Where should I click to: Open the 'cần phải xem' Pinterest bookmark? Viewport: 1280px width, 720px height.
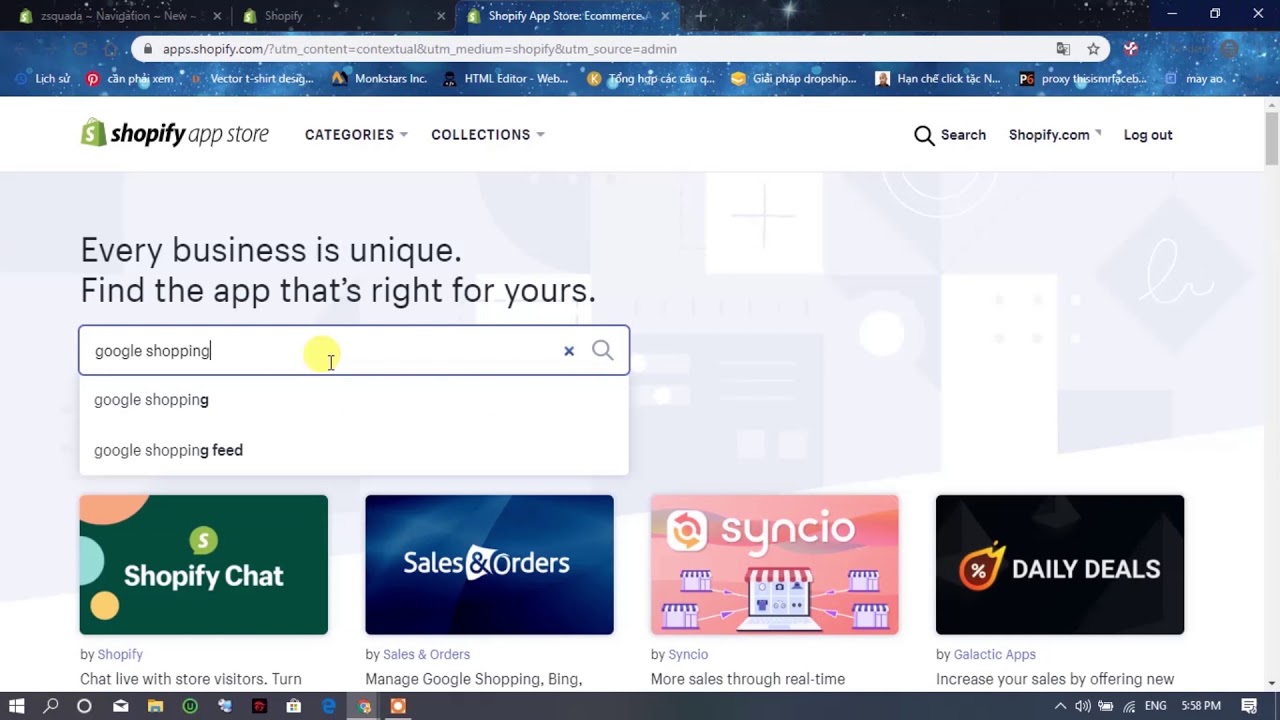pyautogui.click(x=129, y=78)
